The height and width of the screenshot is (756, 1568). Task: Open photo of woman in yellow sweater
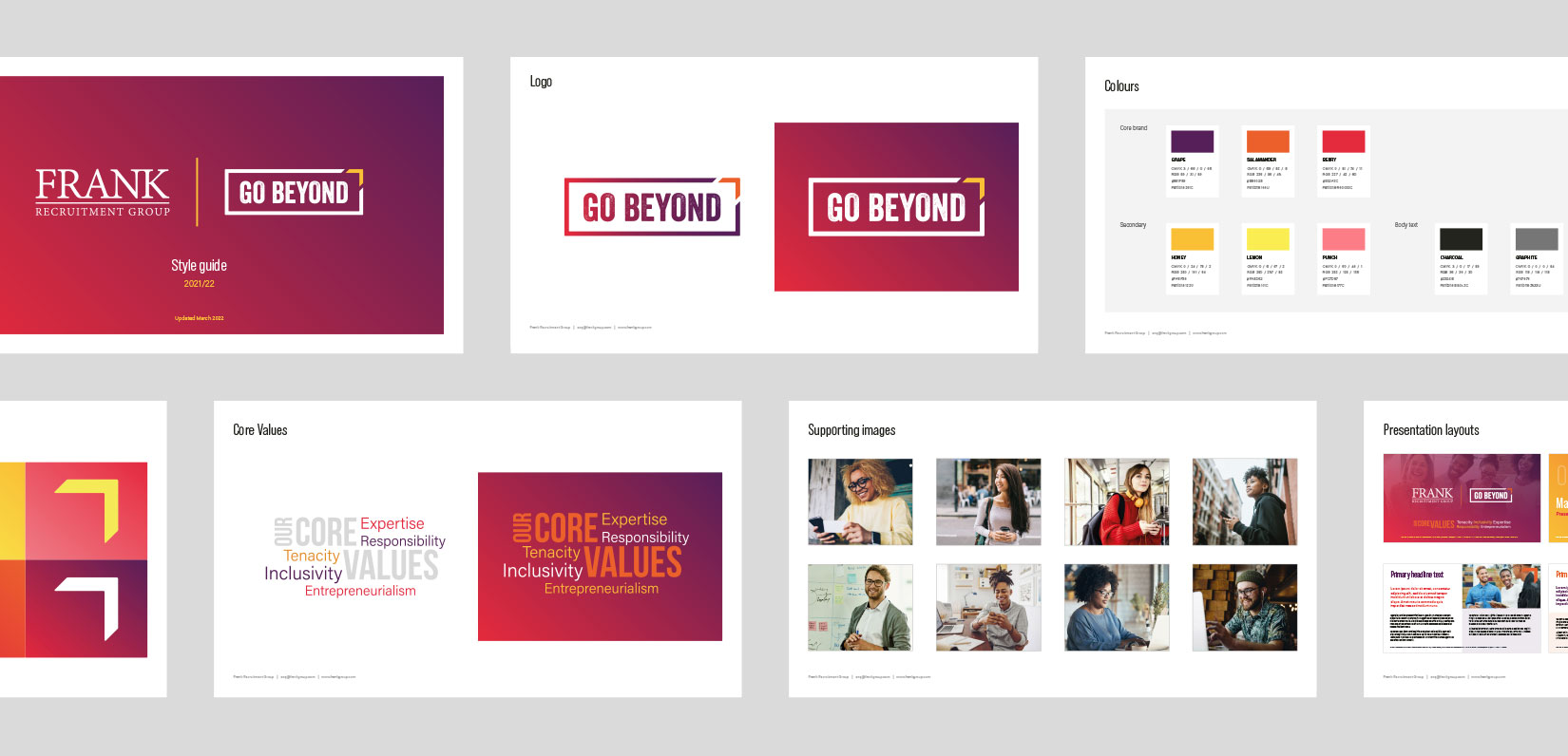tap(860, 501)
